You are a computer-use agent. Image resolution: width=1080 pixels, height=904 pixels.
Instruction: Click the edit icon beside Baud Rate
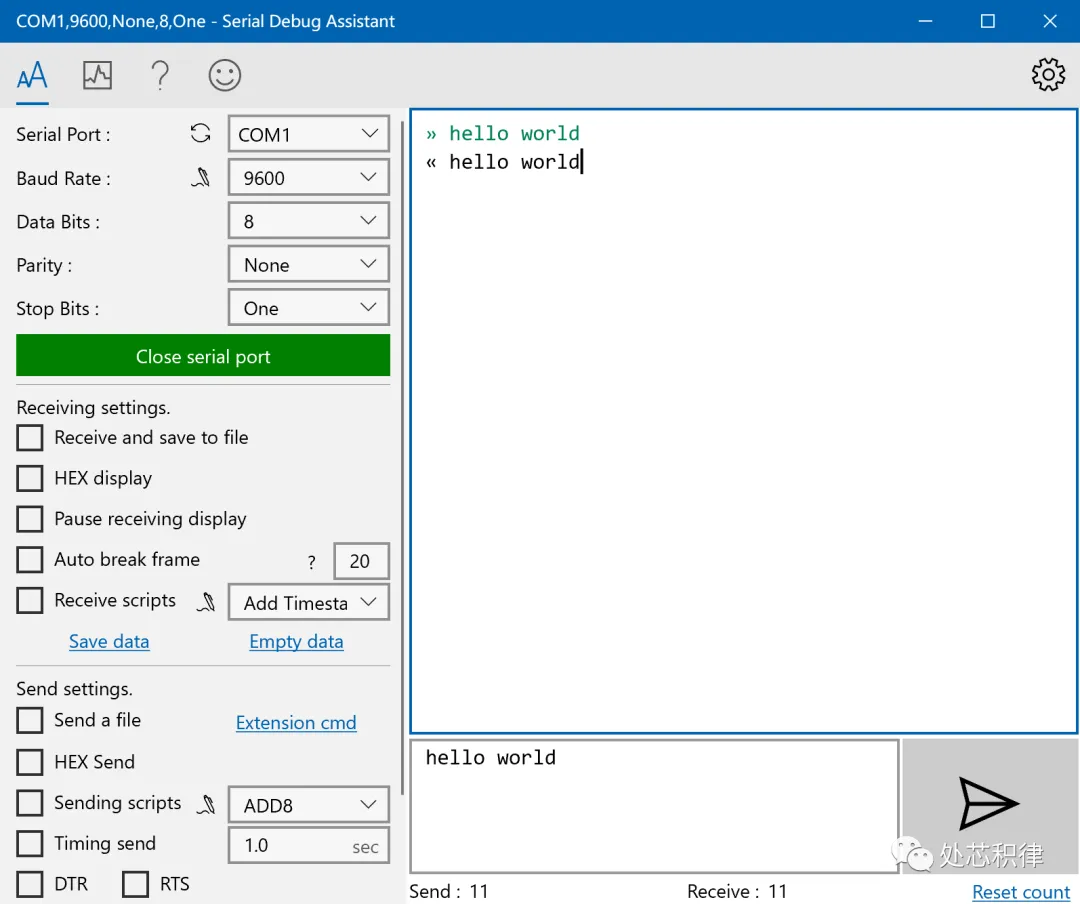(x=203, y=178)
